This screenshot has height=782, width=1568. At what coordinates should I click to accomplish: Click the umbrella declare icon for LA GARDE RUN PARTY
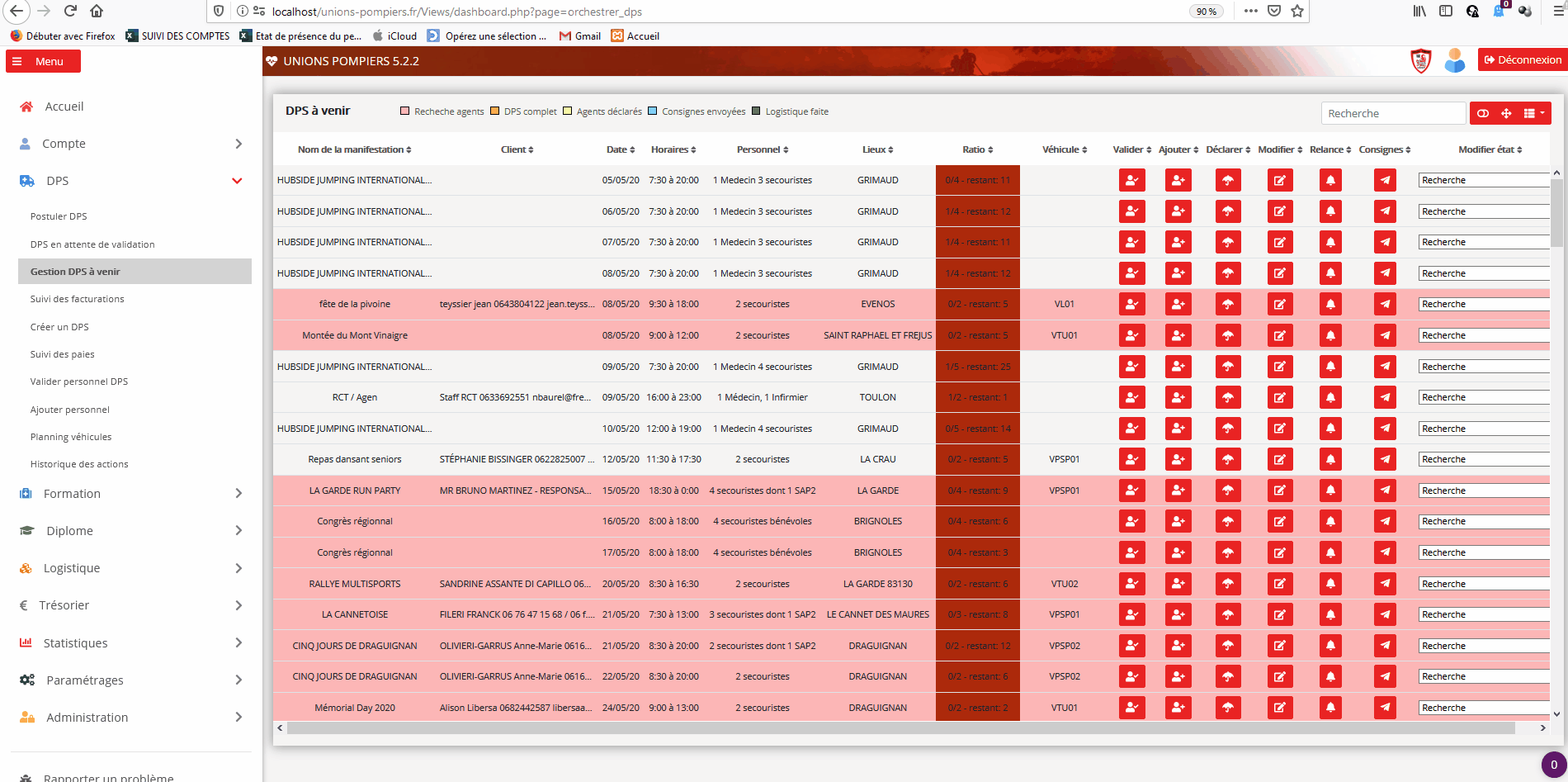(x=1228, y=491)
